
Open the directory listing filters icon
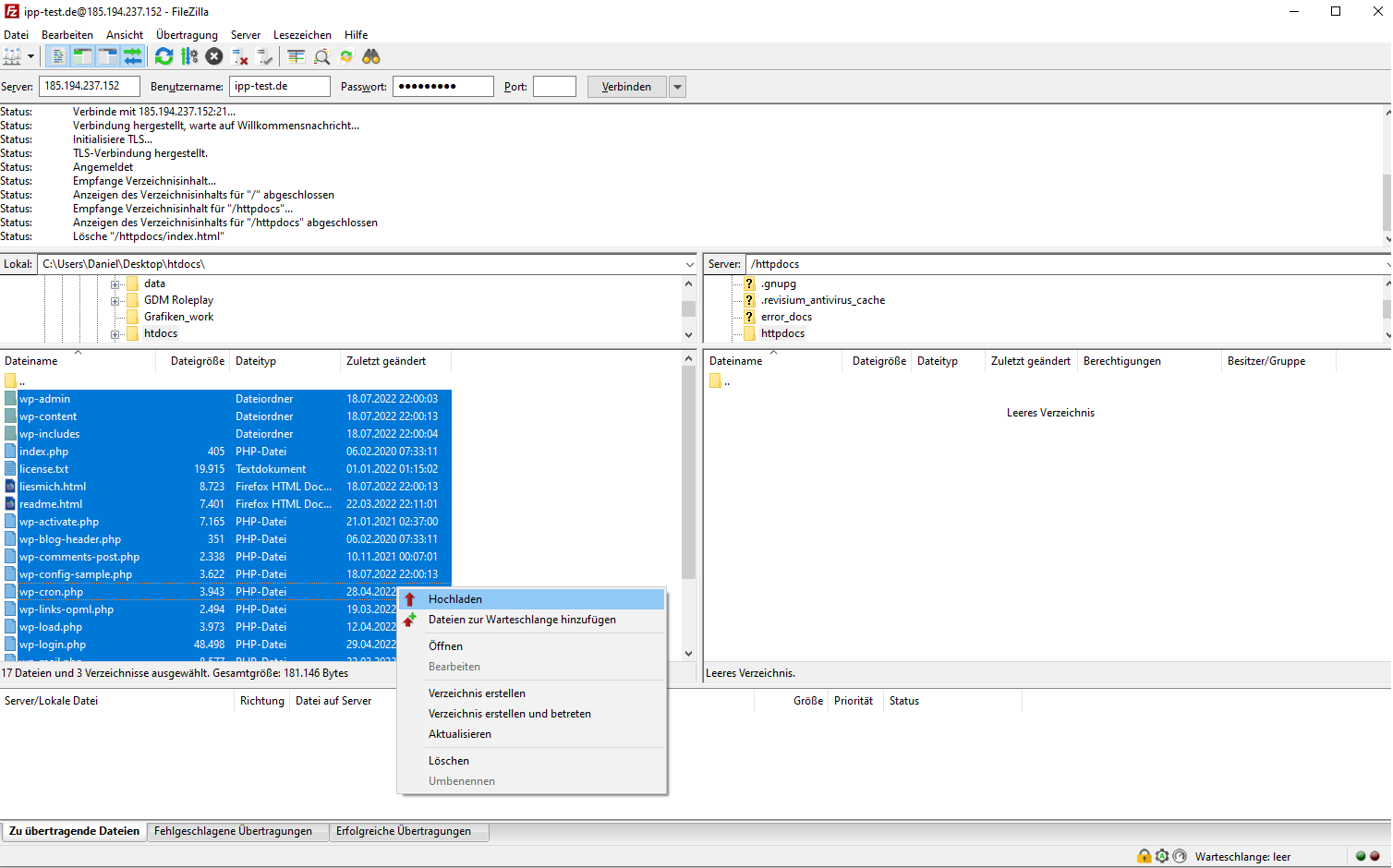pos(296,56)
